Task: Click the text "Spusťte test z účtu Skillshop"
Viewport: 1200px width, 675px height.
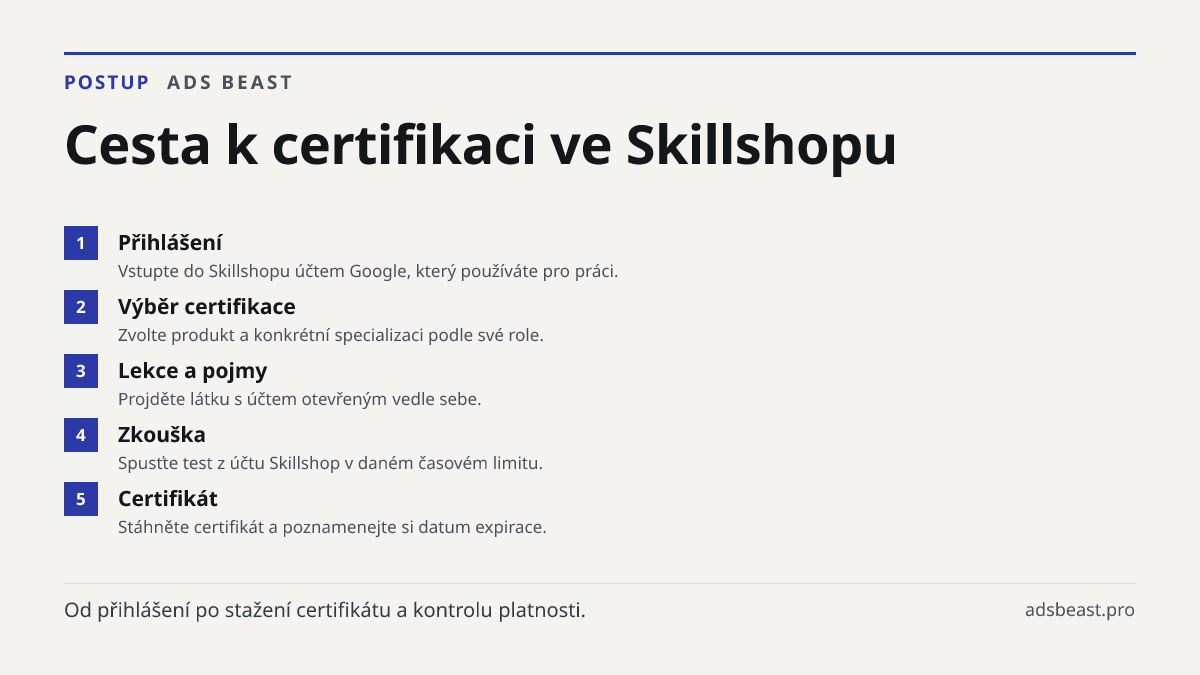Action: (x=228, y=463)
